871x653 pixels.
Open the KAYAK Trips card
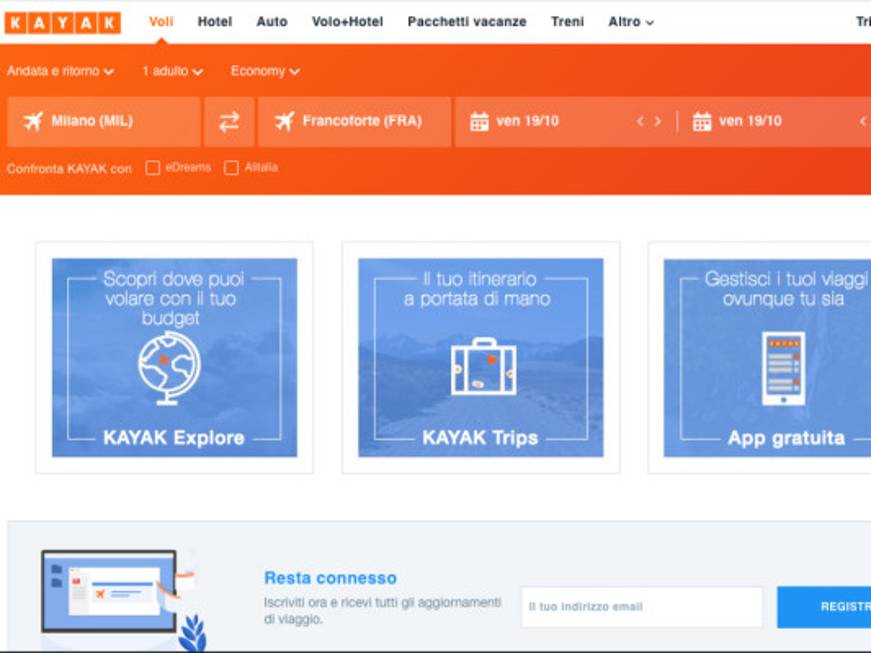[481, 358]
